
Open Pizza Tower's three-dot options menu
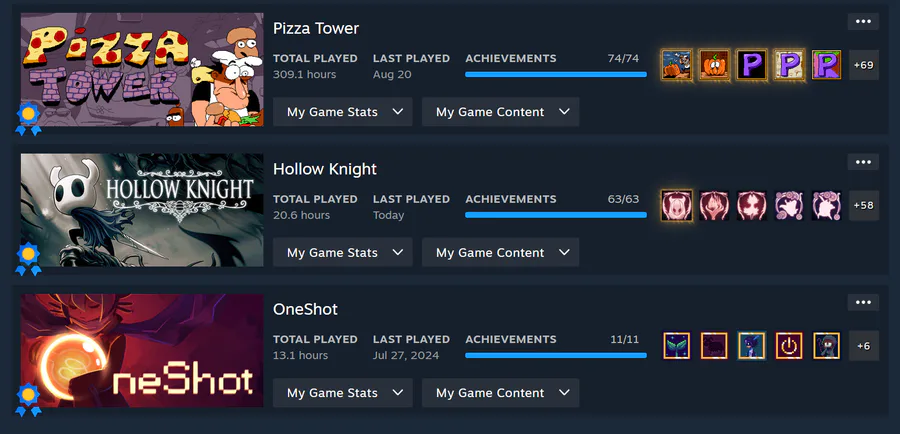click(x=863, y=22)
